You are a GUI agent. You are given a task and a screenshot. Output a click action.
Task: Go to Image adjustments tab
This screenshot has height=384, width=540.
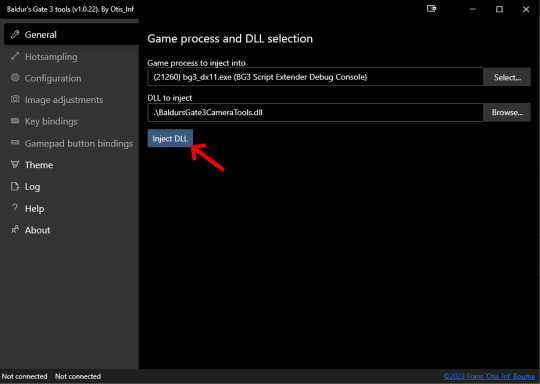pos(71,100)
